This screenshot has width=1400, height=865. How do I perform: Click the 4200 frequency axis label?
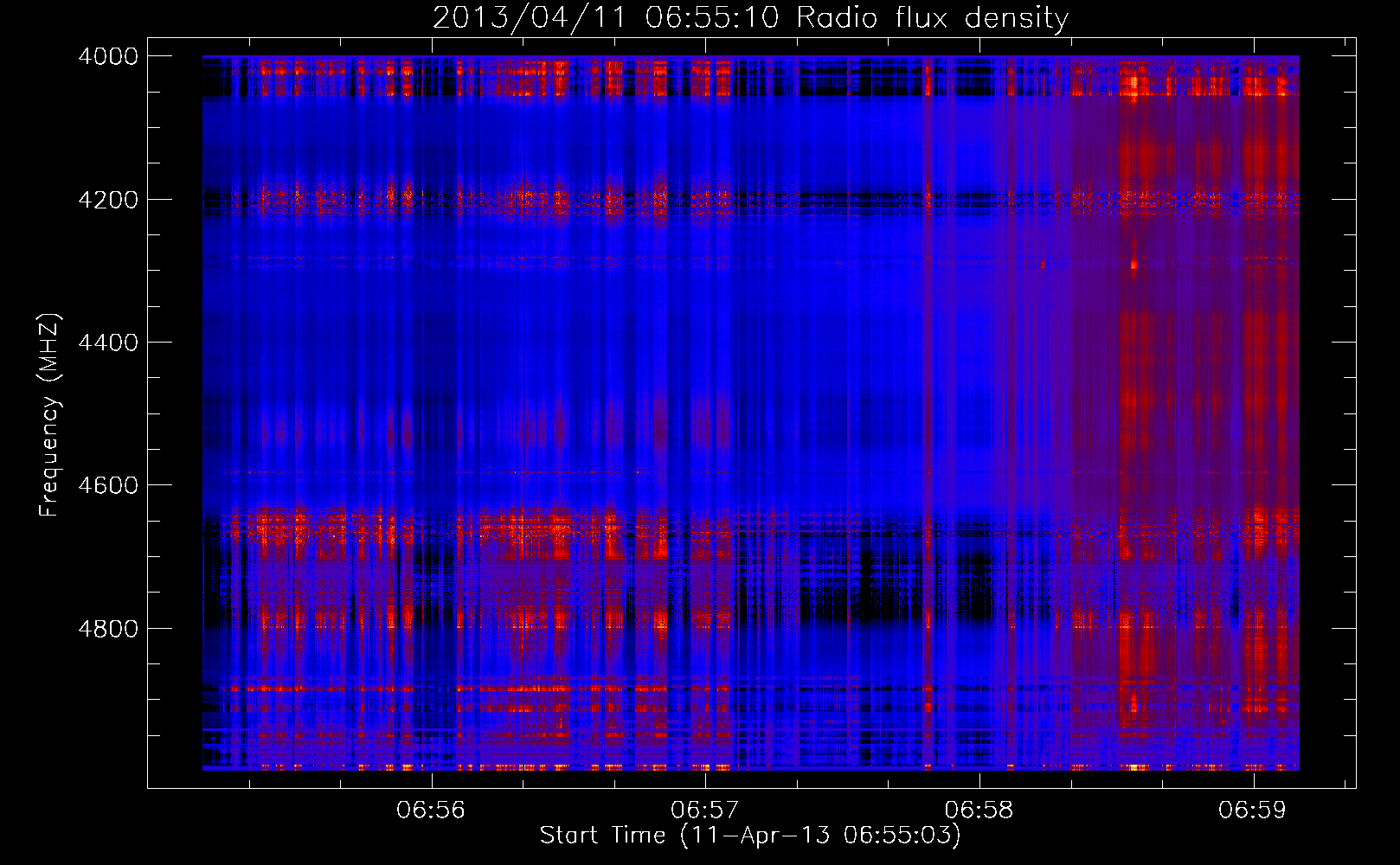tap(108, 199)
